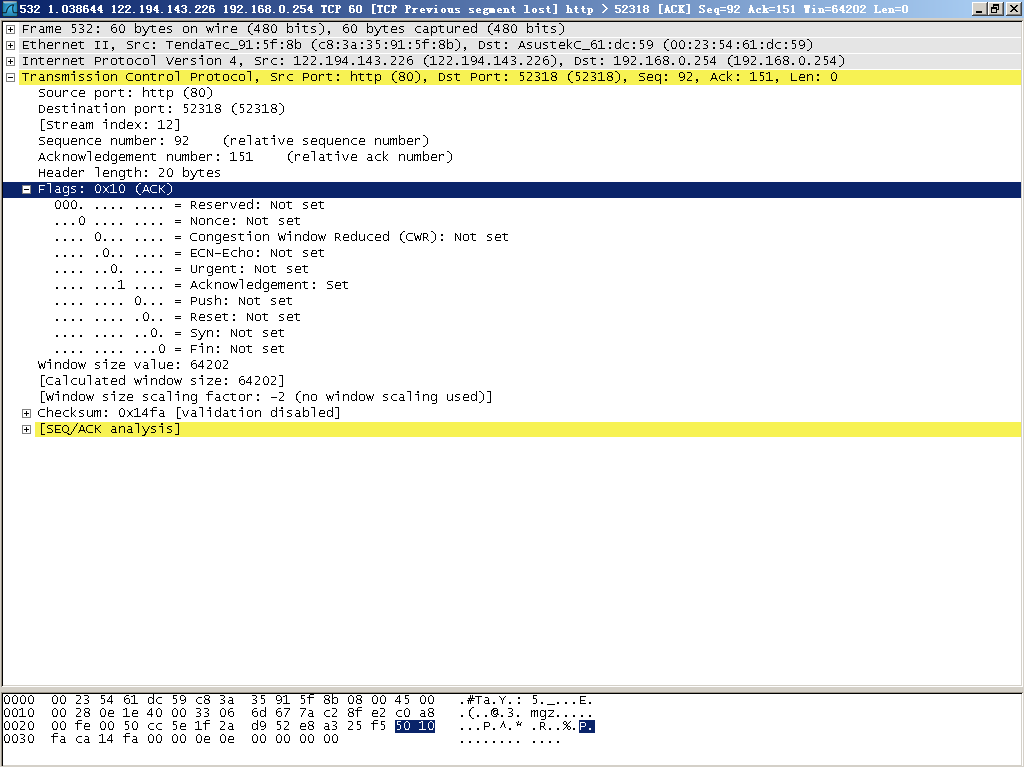Select 'Nonce: Not set' flag row
Image resolution: width=1024 pixels, height=768 pixels.
click(177, 221)
